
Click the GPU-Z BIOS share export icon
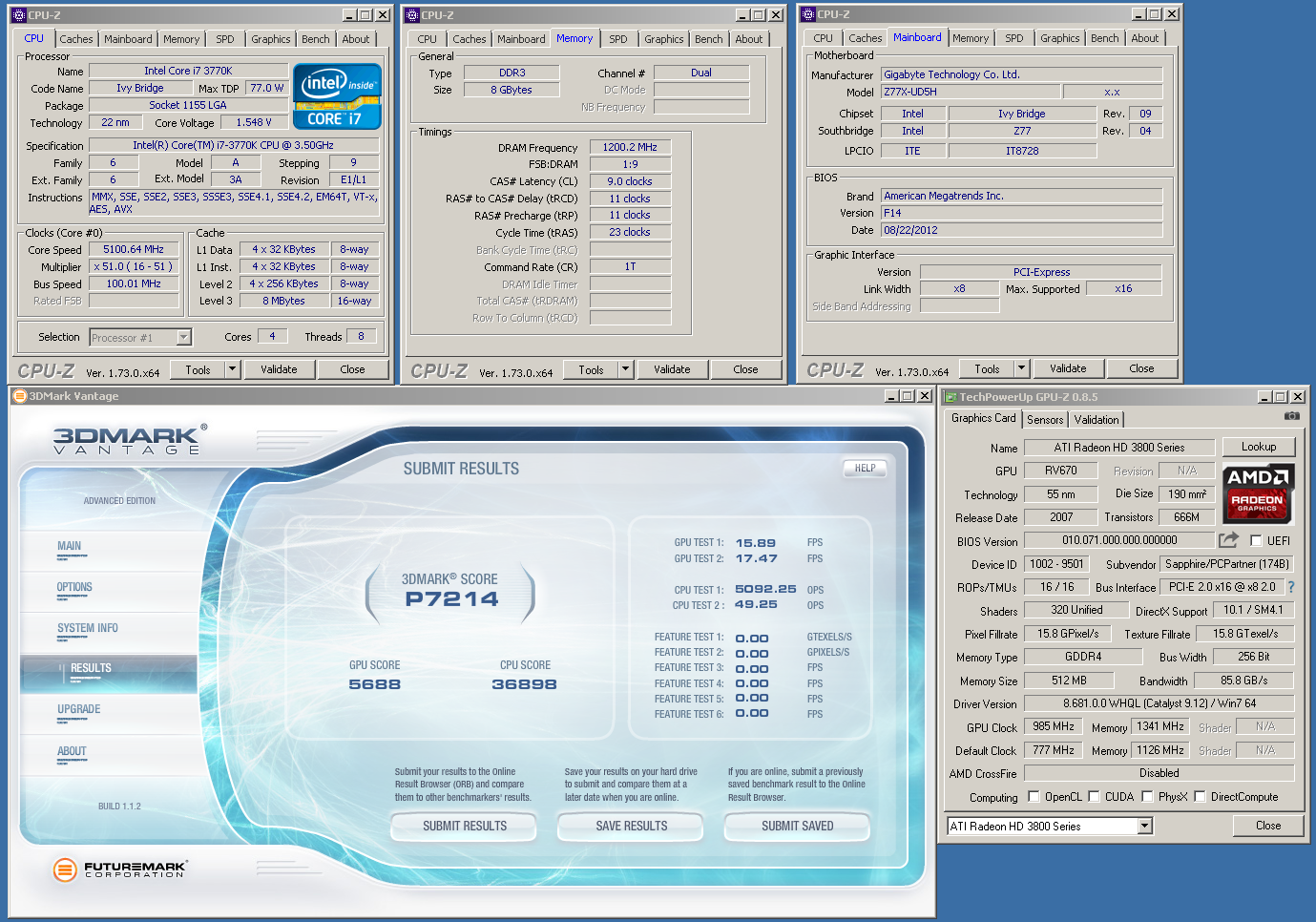pos(1228,539)
